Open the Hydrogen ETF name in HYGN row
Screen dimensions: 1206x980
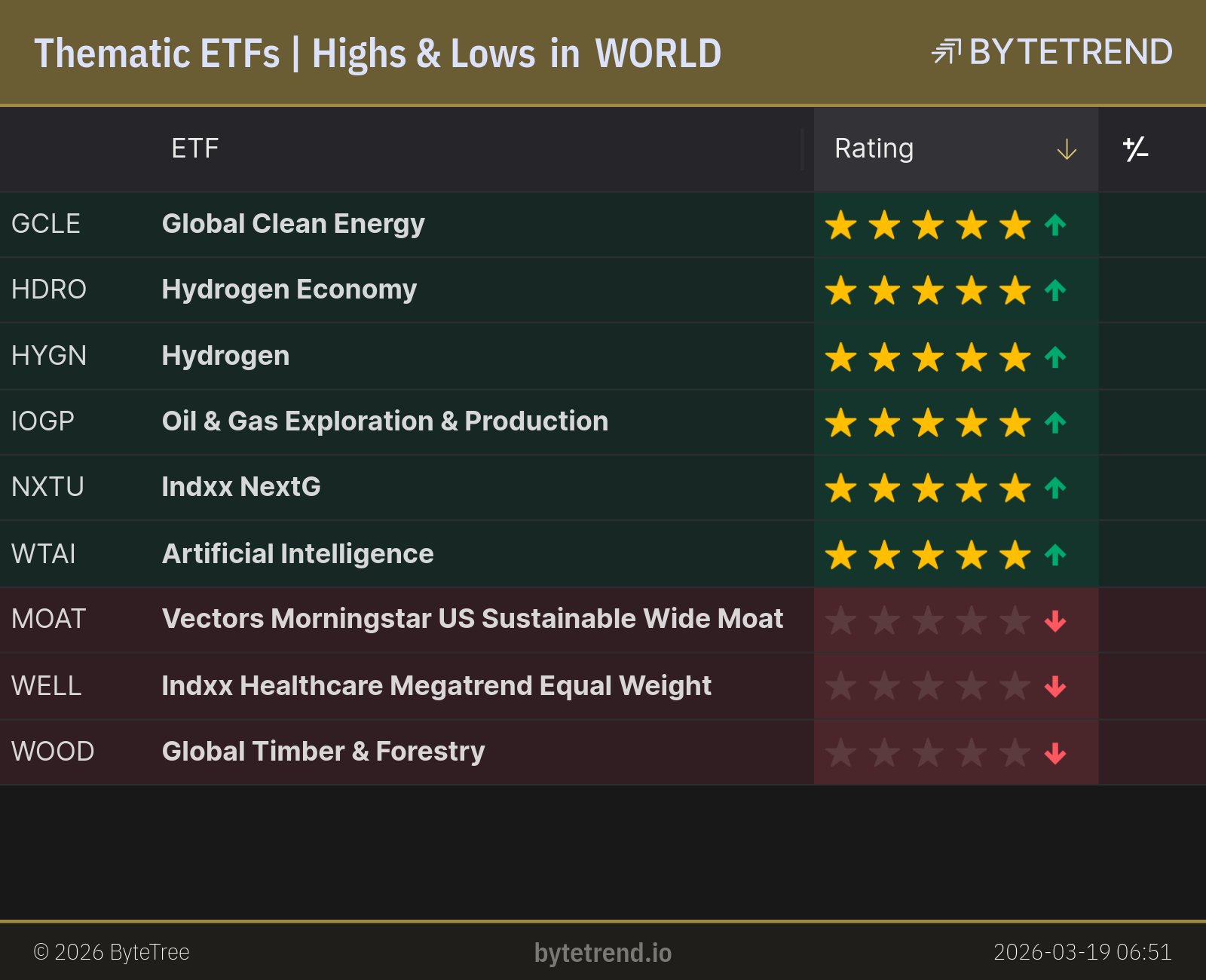(x=226, y=356)
